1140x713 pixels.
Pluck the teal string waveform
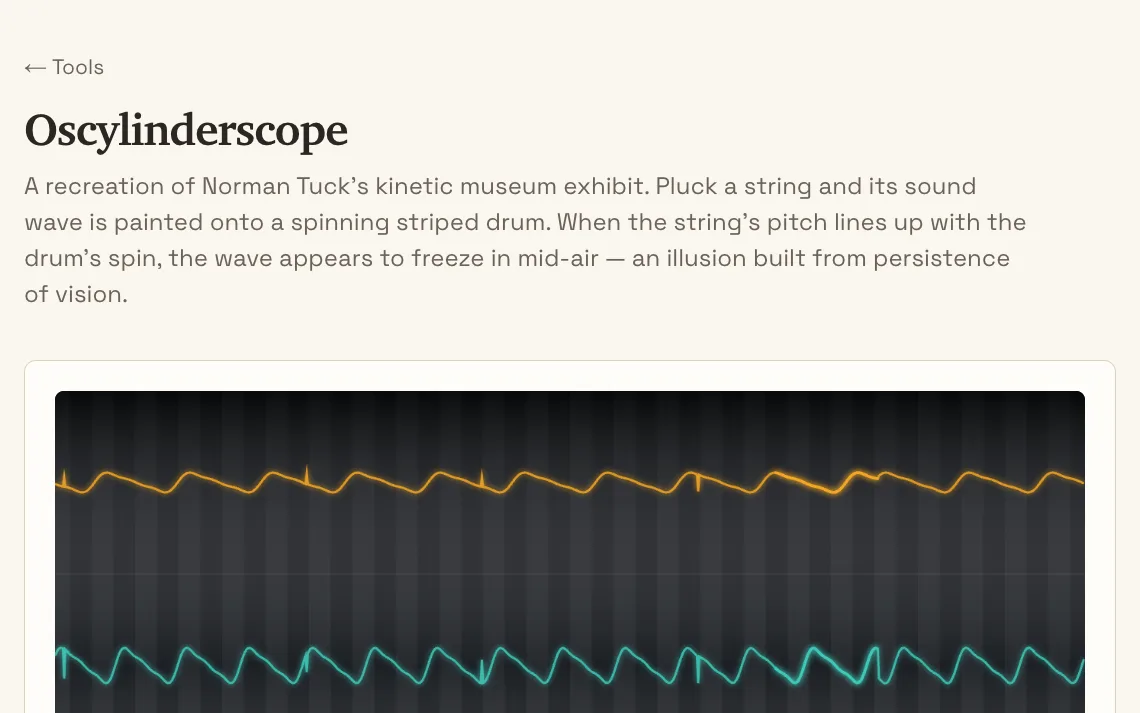(569, 665)
